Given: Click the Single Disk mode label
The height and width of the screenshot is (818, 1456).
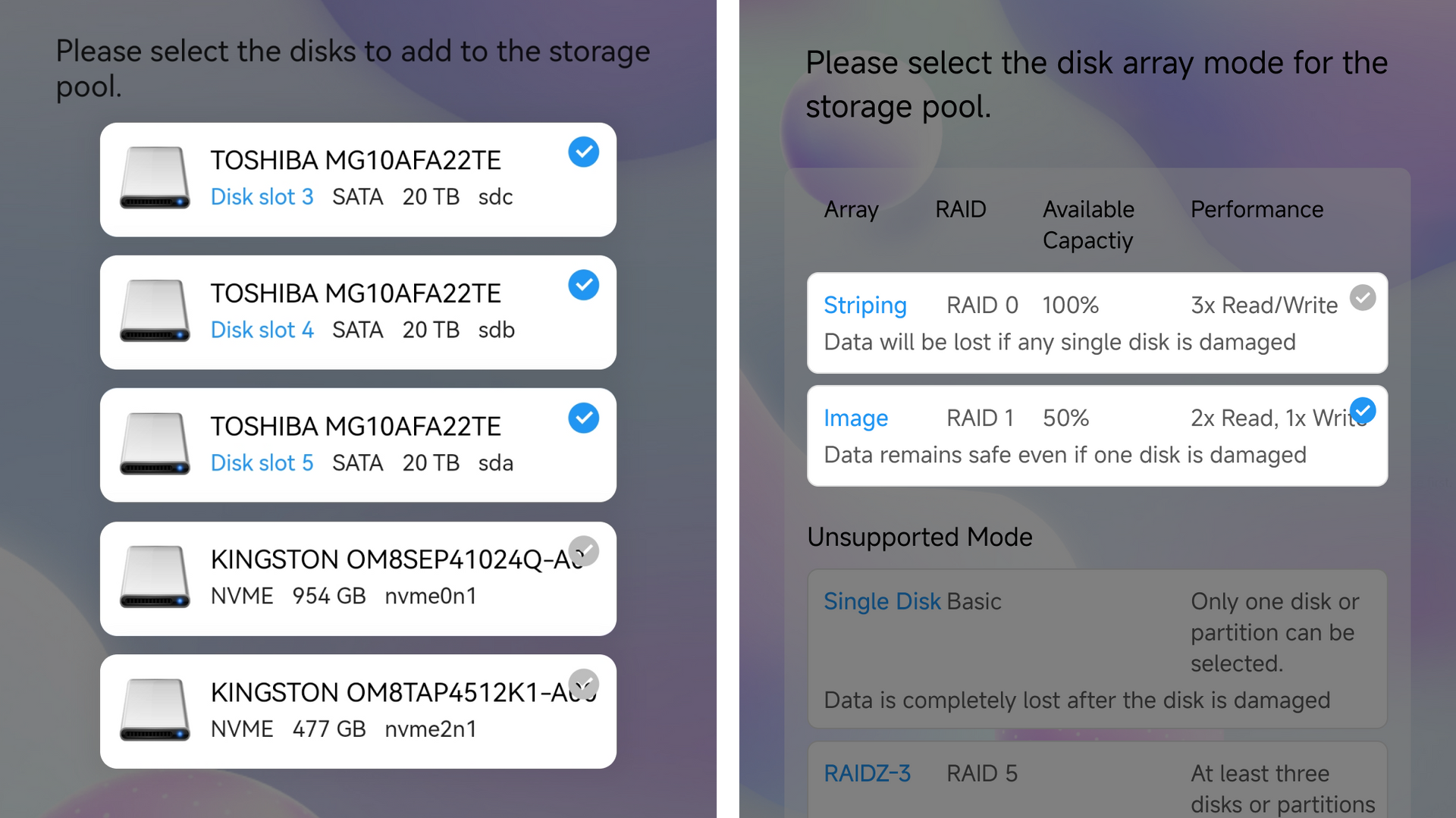Looking at the screenshot, I should 882,601.
